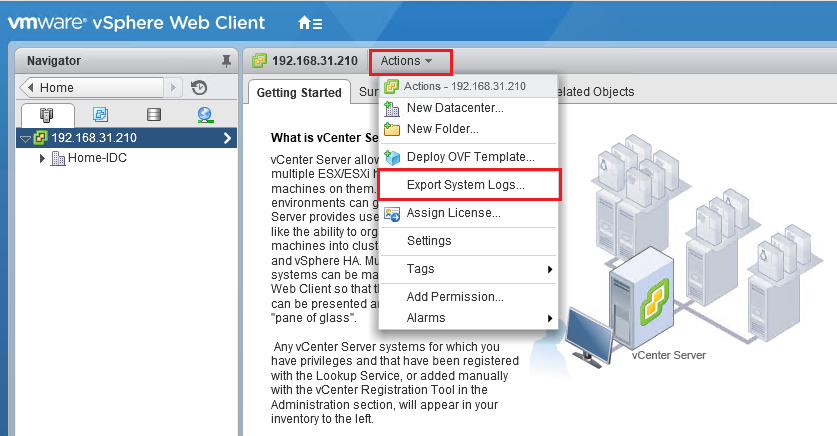837x436 pixels.
Task: Open the home menu icon in header
Action: click(x=310, y=23)
